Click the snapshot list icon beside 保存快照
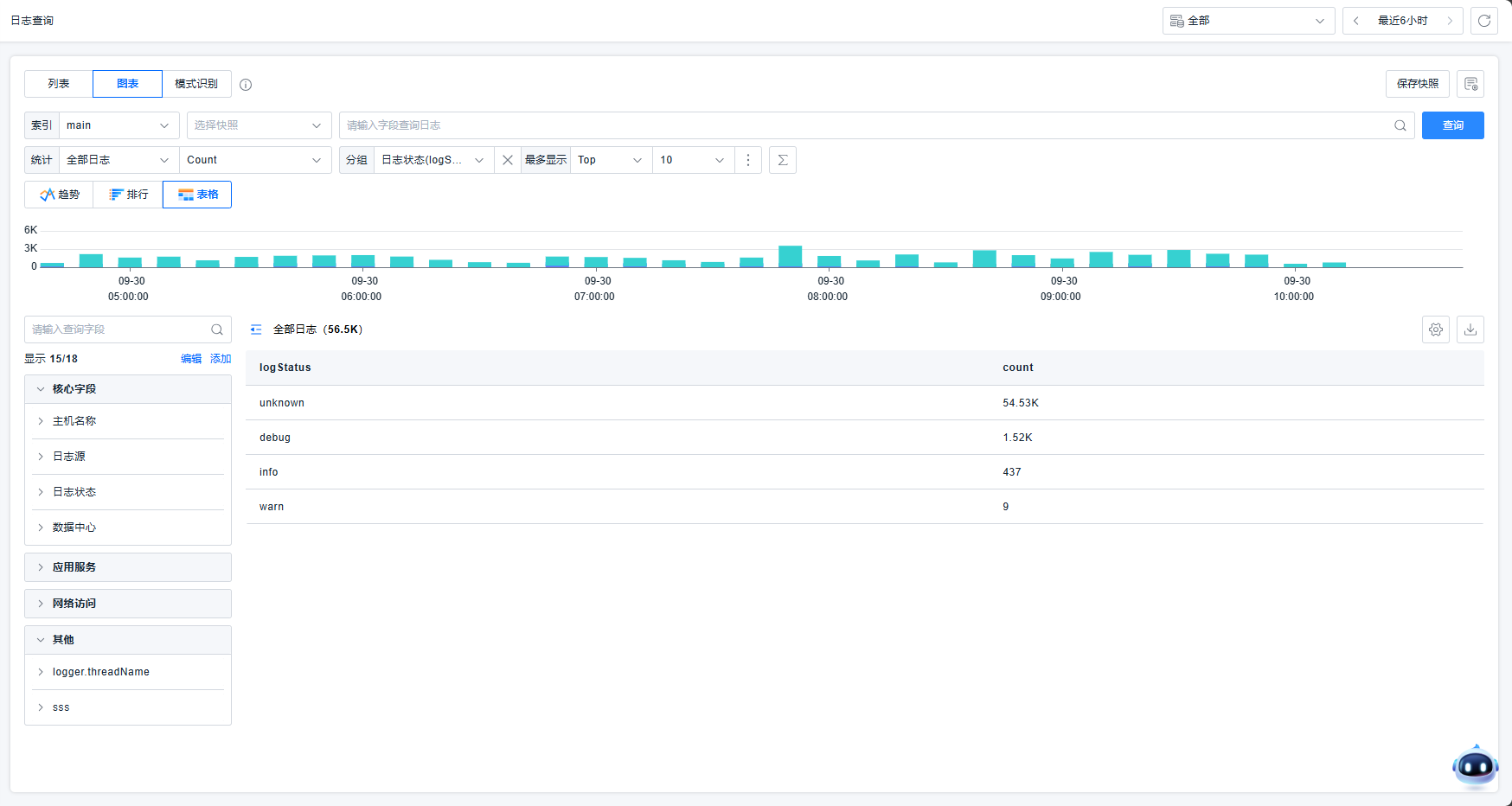 (x=1470, y=84)
